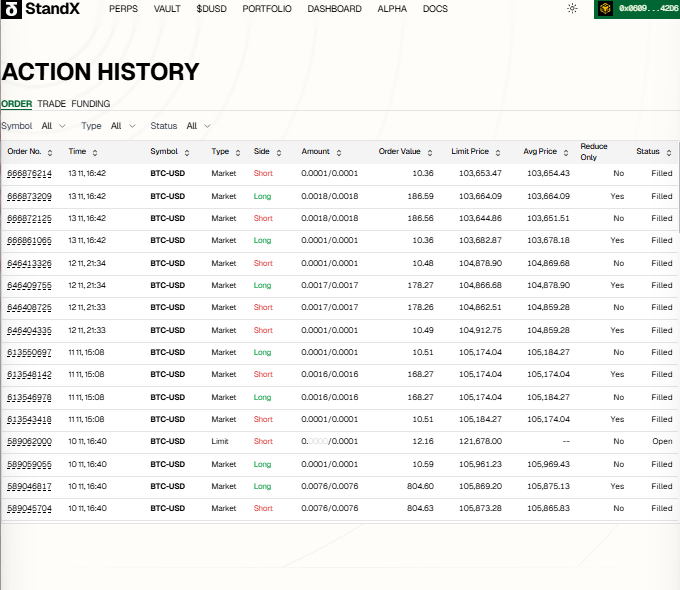Open order number 646413326
This screenshot has height=590, width=680.
point(29,263)
